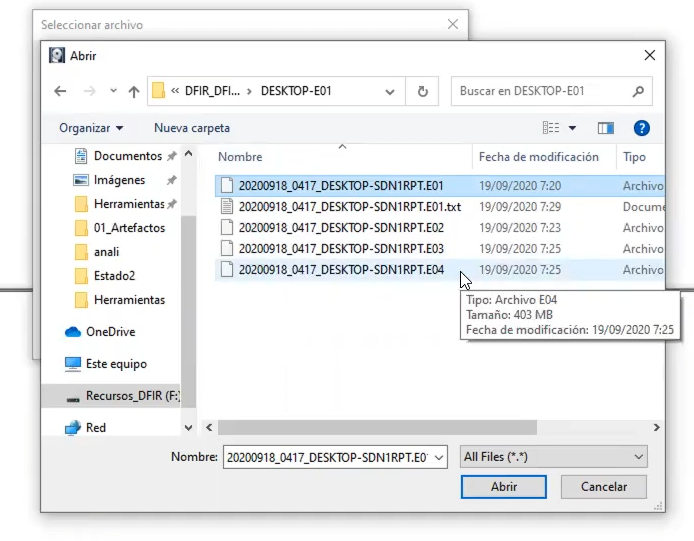Image resolution: width=694 pixels, height=541 pixels.
Task: Select OneDrive in the navigation pane
Action: point(110,332)
